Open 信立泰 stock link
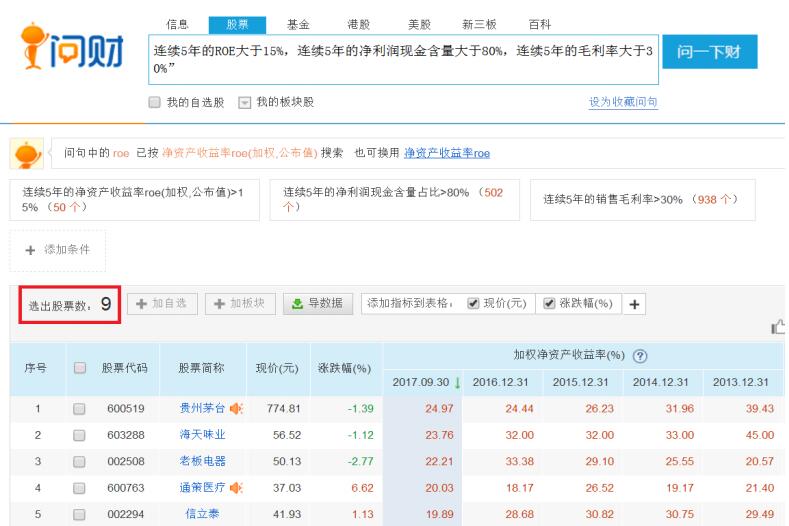Viewport: 789px width, 526px height. click(202, 514)
